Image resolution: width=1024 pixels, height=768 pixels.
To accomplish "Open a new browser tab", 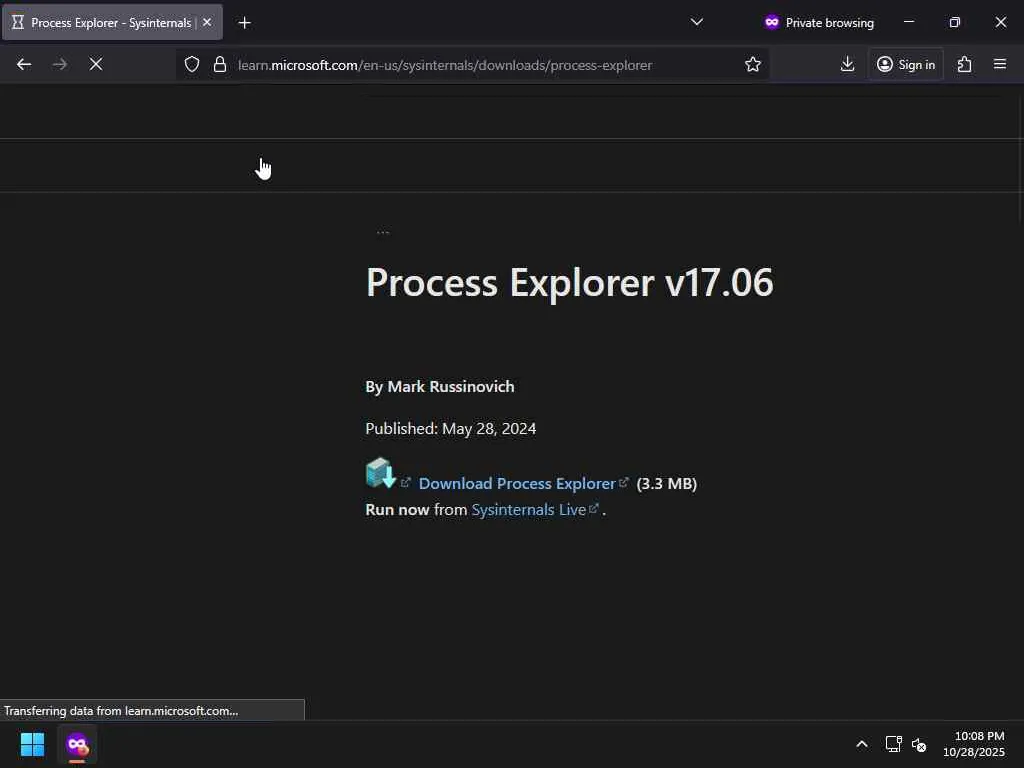I will click(244, 22).
